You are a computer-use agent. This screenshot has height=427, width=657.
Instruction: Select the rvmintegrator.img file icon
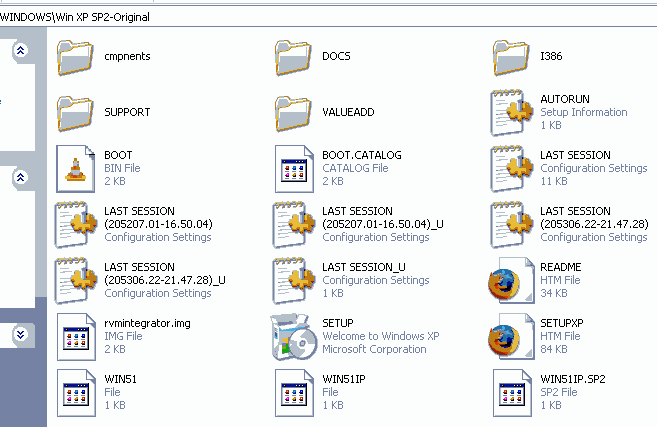coord(76,337)
